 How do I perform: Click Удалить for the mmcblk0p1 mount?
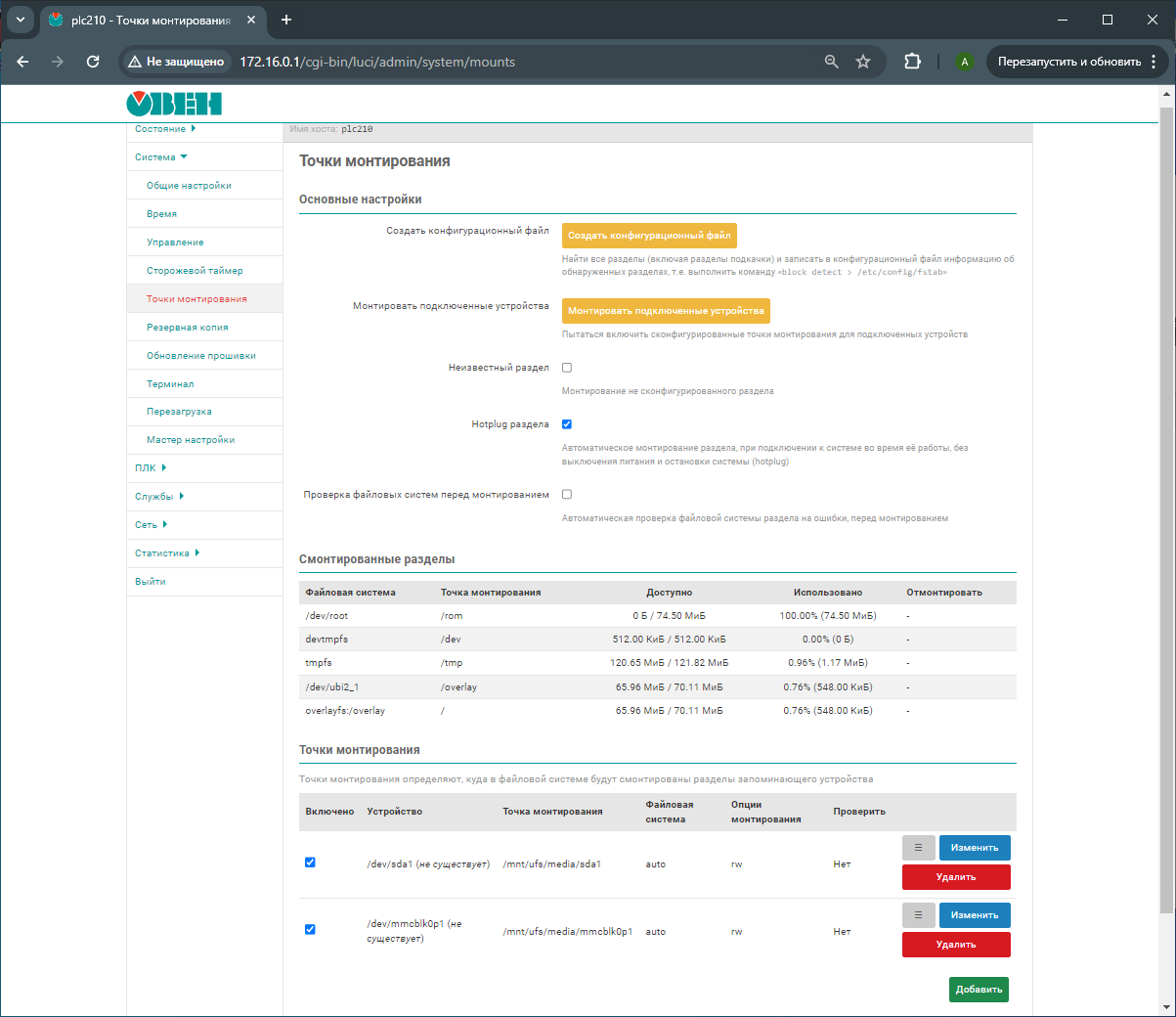955,945
